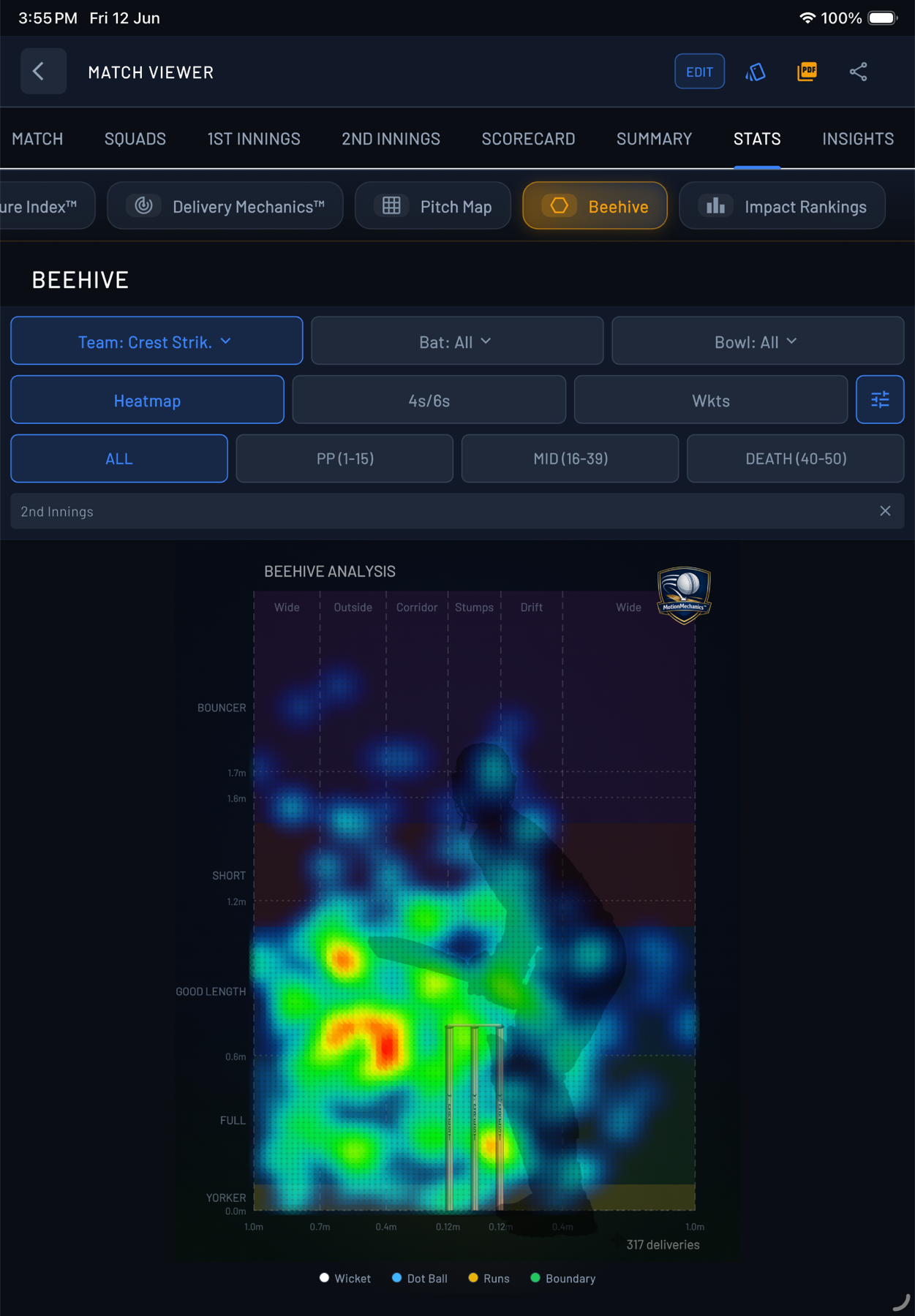915x1316 pixels.
Task: Expand the Team: Crest Strik. dropdown
Action: (x=157, y=341)
